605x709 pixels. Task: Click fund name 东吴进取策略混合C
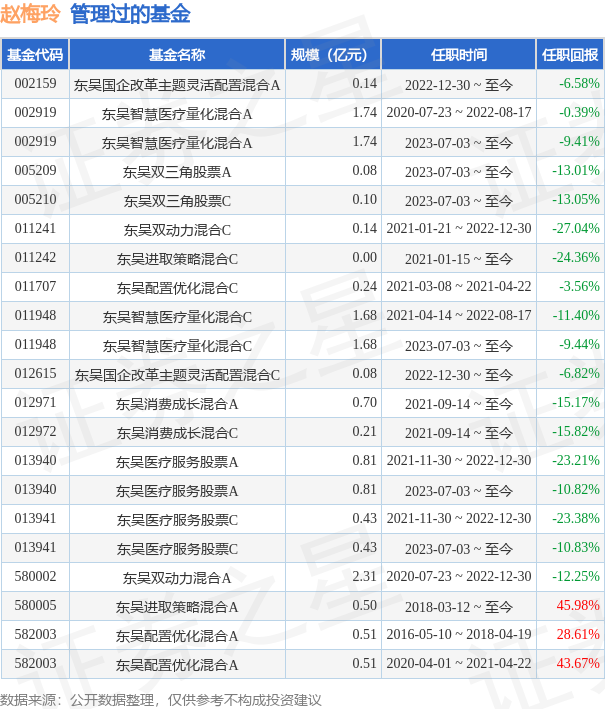(x=177, y=259)
